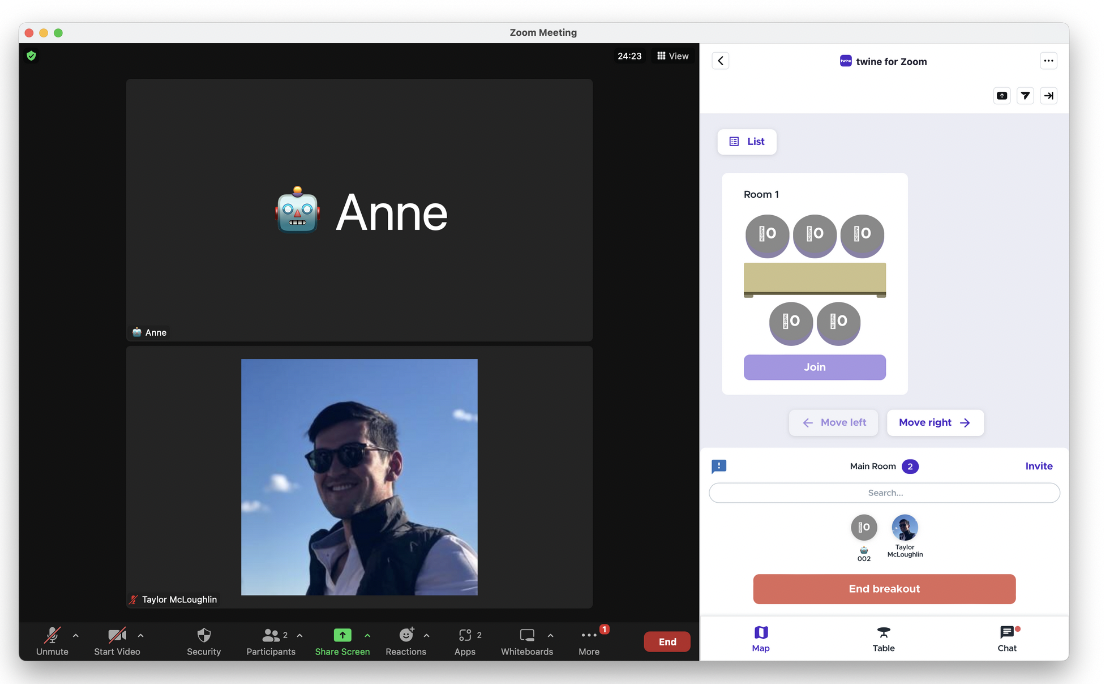This screenshot has width=1104, height=684.
Task: Open sharing options arrow beside Share Screen
Action: click(x=368, y=635)
